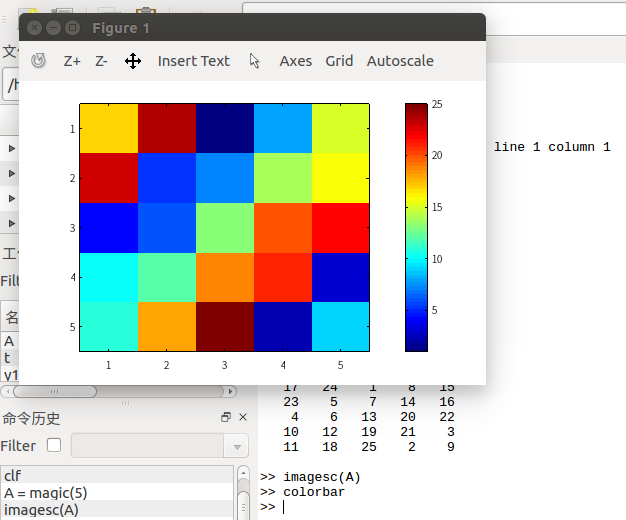
Task: Click the current directory path field
Action: click(11, 85)
